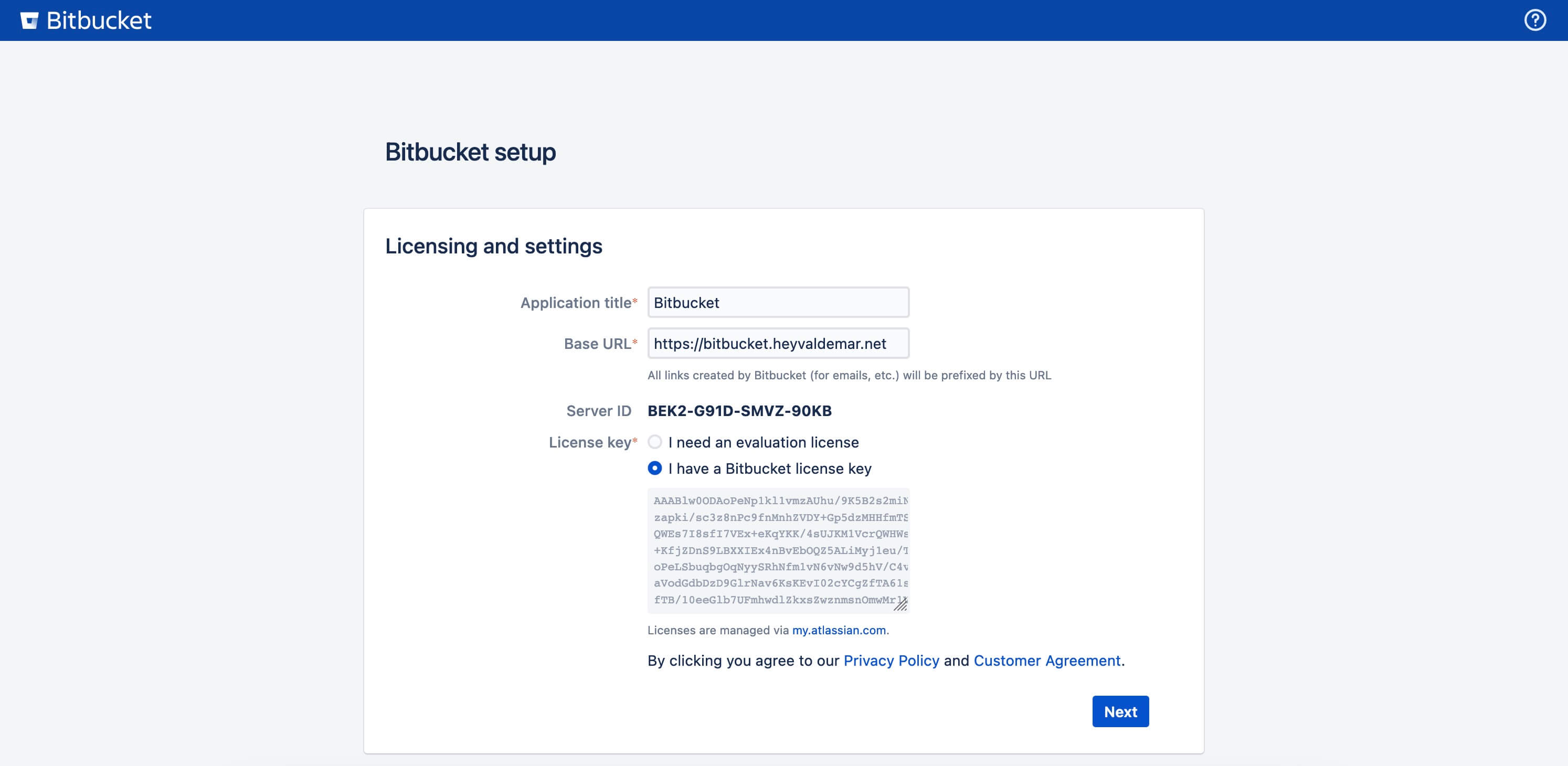Click the 'Server ID' label

[599, 411]
